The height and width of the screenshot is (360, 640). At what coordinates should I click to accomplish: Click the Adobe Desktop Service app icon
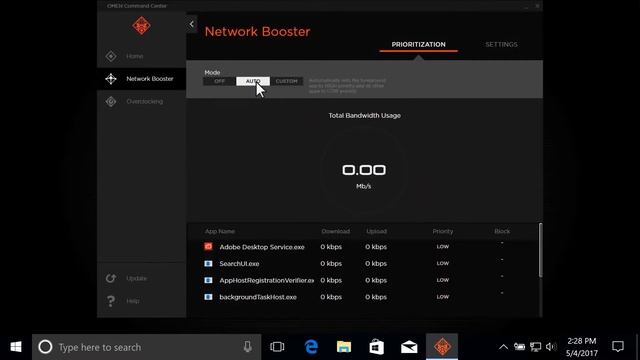pos(208,247)
